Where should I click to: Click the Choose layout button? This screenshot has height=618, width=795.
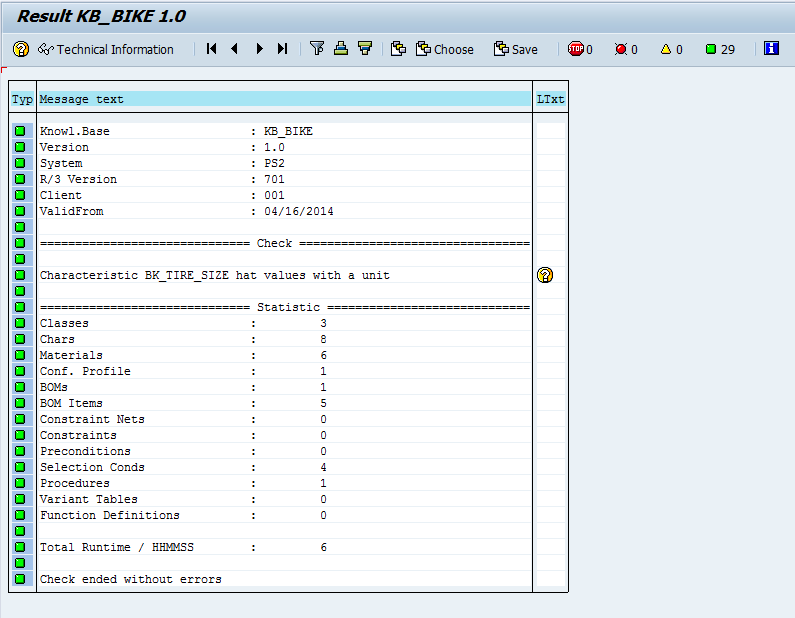tap(444, 49)
